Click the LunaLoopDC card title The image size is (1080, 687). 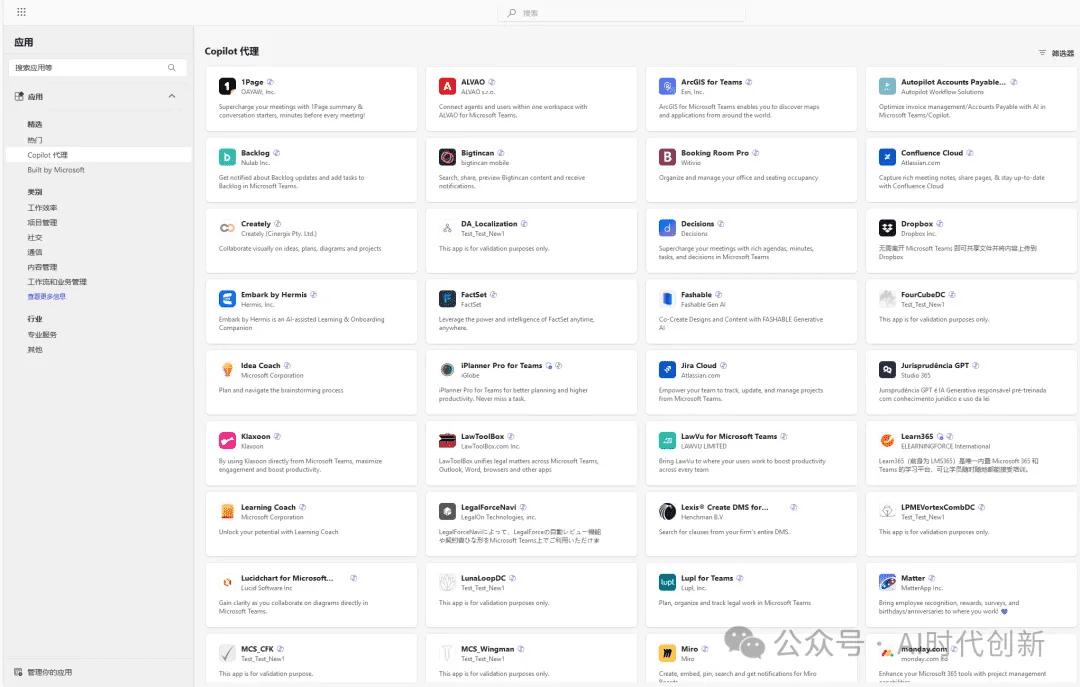point(484,578)
